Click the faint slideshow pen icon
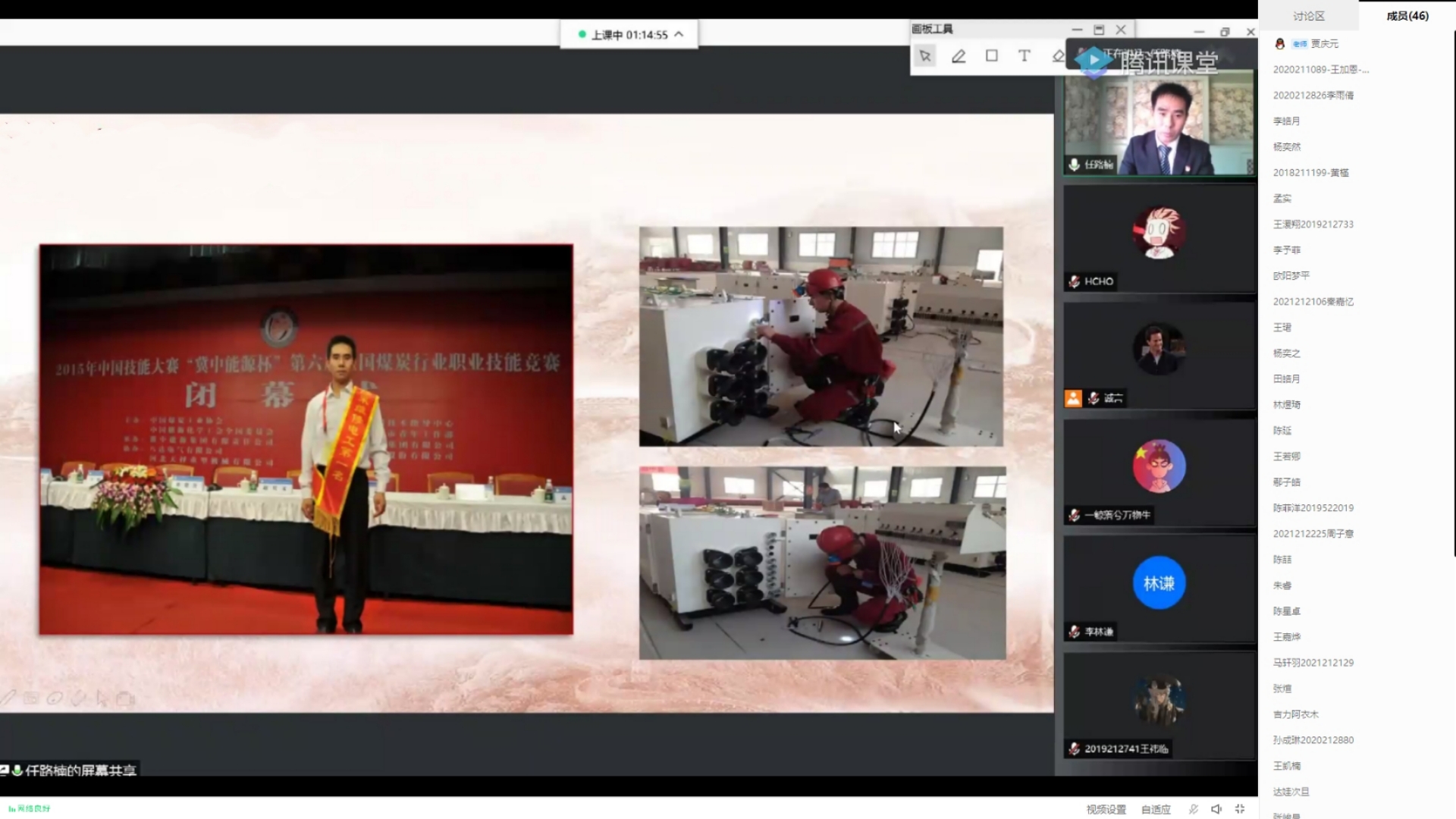The height and width of the screenshot is (819, 1456). pyautogui.click(x=8, y=698)
